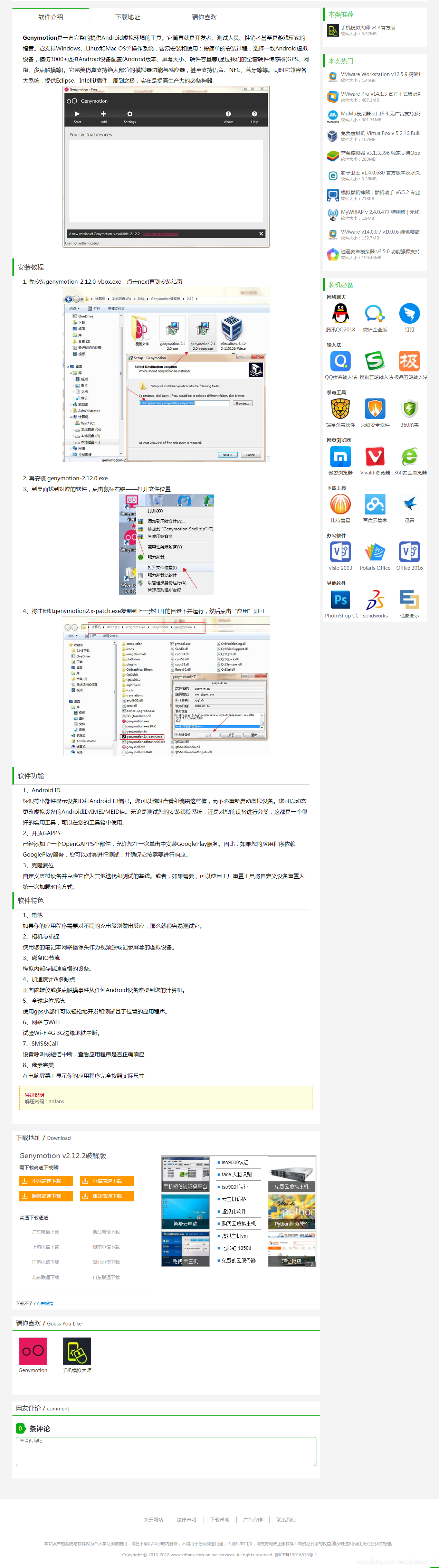
Task: Click the 电信高速下载 button
Action: (106, 1181)
